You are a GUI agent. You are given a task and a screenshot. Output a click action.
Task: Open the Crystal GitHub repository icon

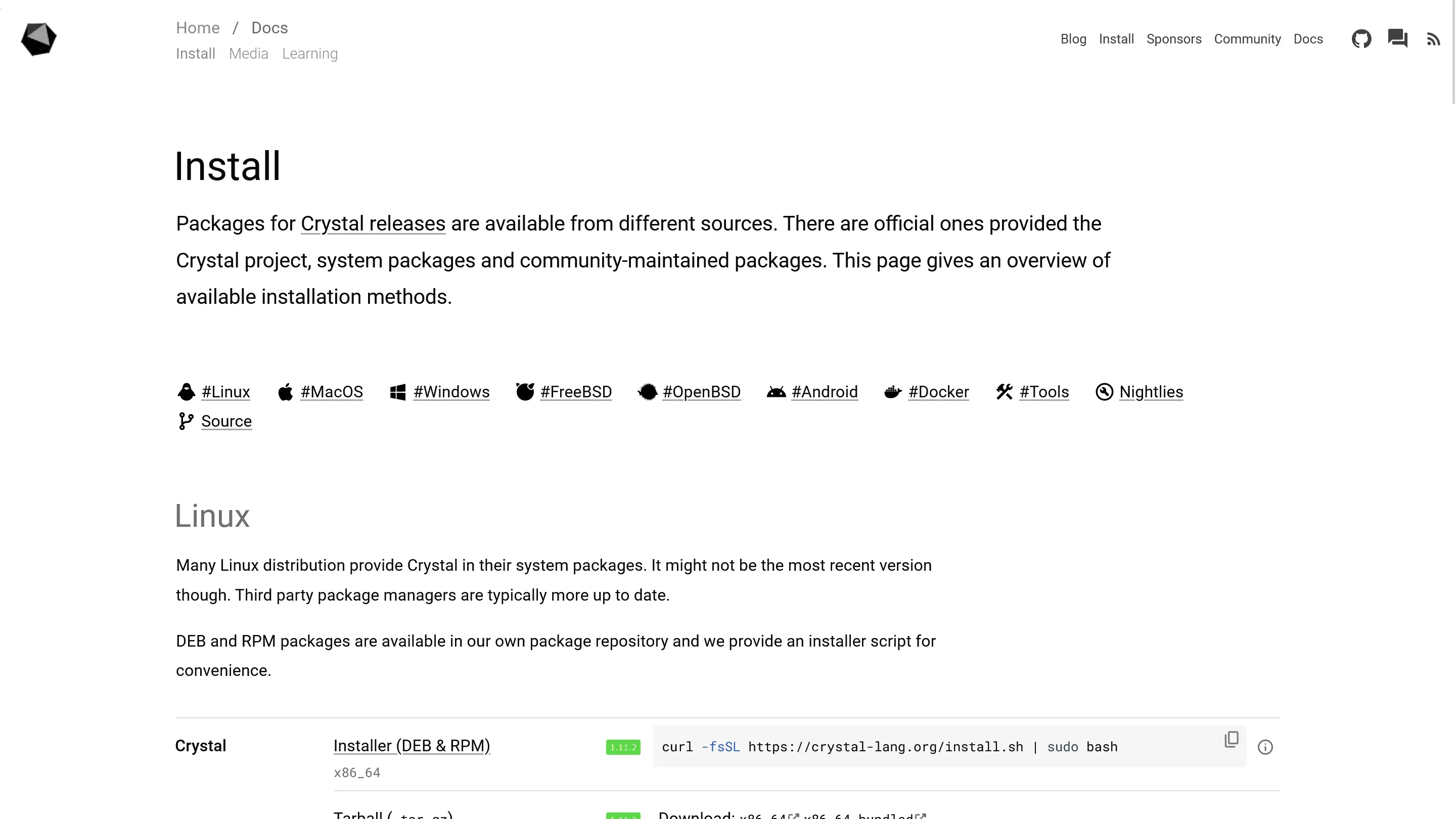pyautogui.click(x=1361, y=39)
